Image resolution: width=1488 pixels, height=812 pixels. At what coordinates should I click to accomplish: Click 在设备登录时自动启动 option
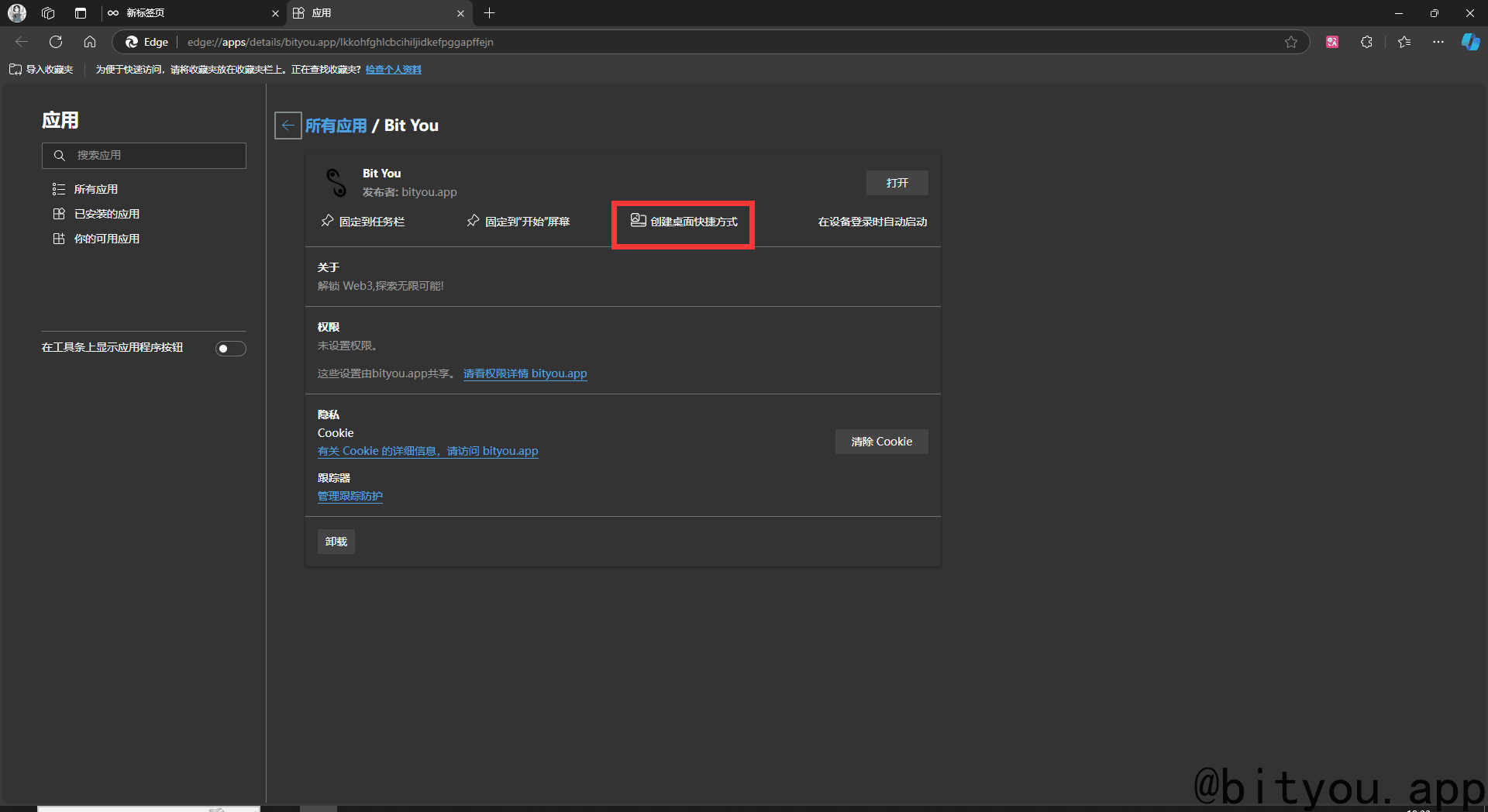click(x=873, y=222)
